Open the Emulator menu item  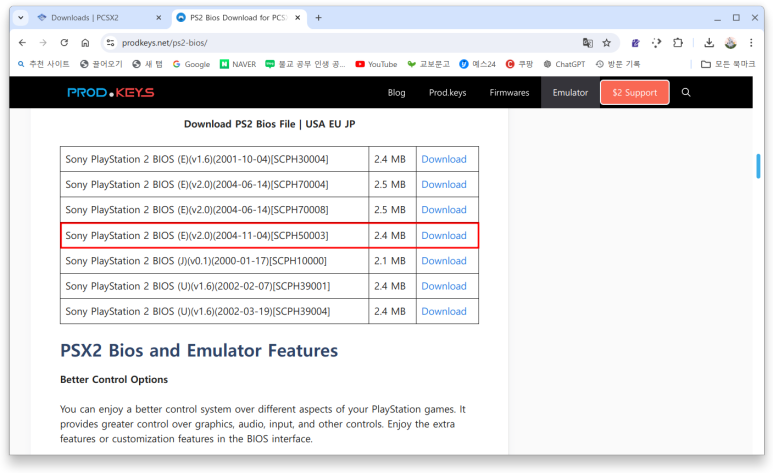(570, 93)
